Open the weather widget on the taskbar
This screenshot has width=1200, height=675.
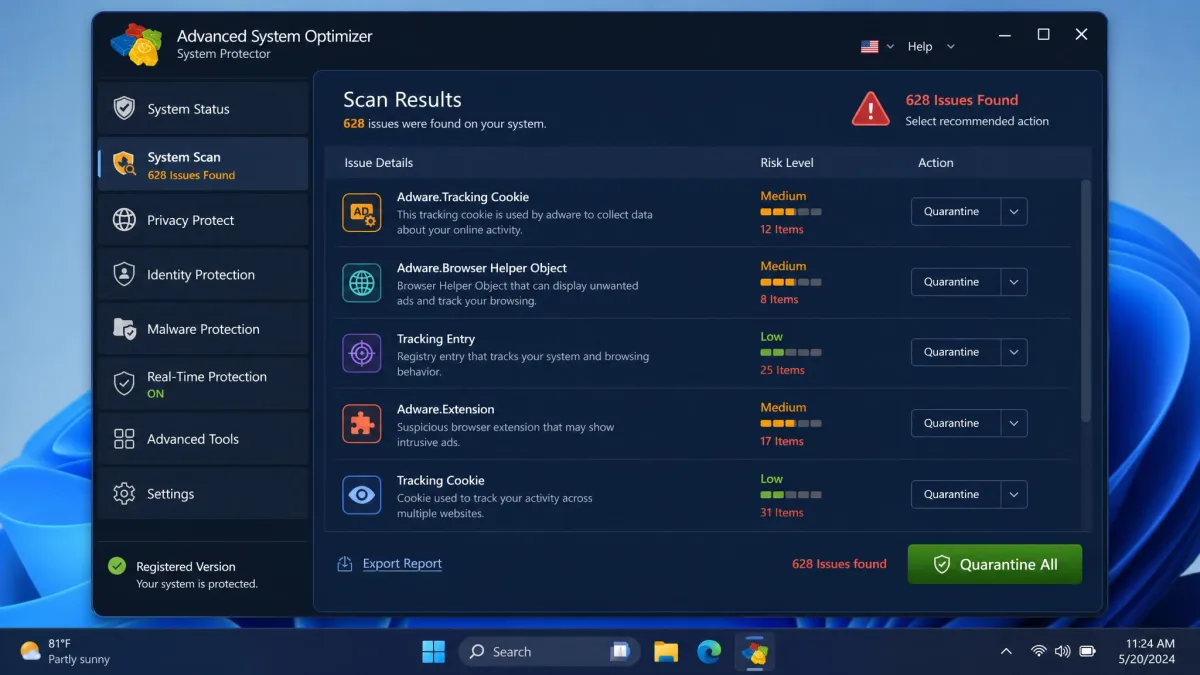click(65, 651)
